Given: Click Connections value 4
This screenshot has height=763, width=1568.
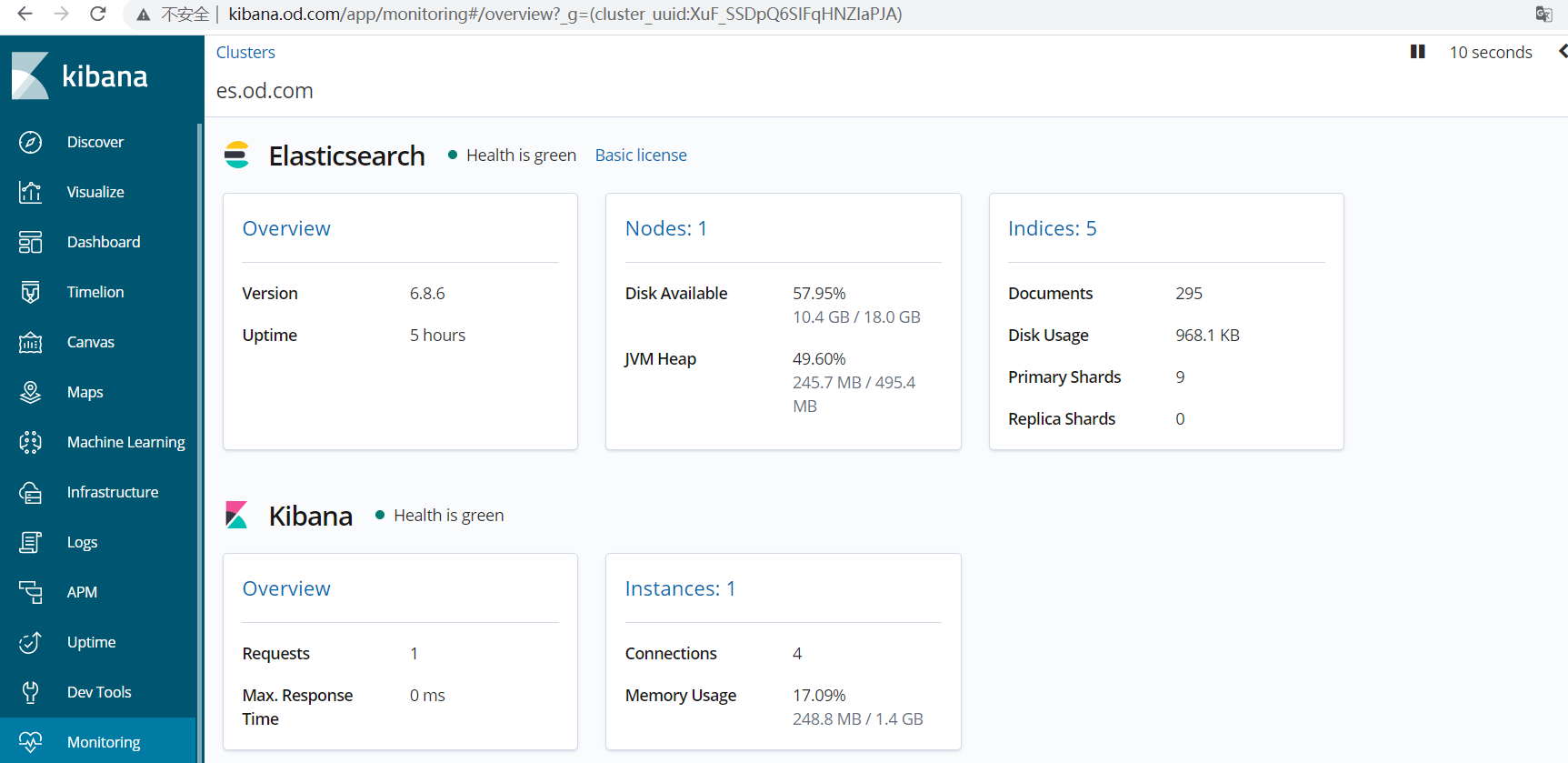Looking at the screenshot, I should [797, 654].
